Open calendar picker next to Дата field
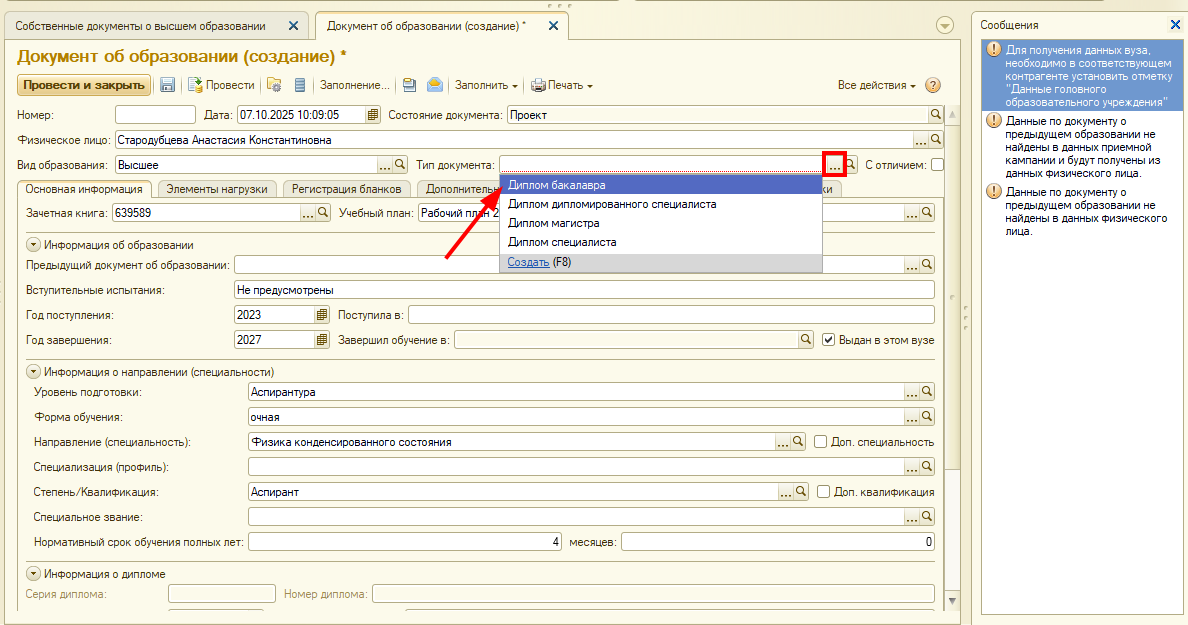This screenshot has width=1188, height=625. 373,115
